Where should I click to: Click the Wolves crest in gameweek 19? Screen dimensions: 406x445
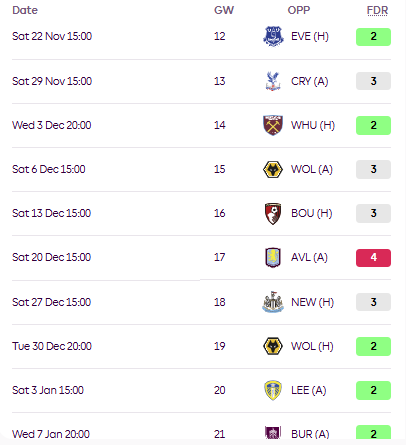tap(273, 346)
